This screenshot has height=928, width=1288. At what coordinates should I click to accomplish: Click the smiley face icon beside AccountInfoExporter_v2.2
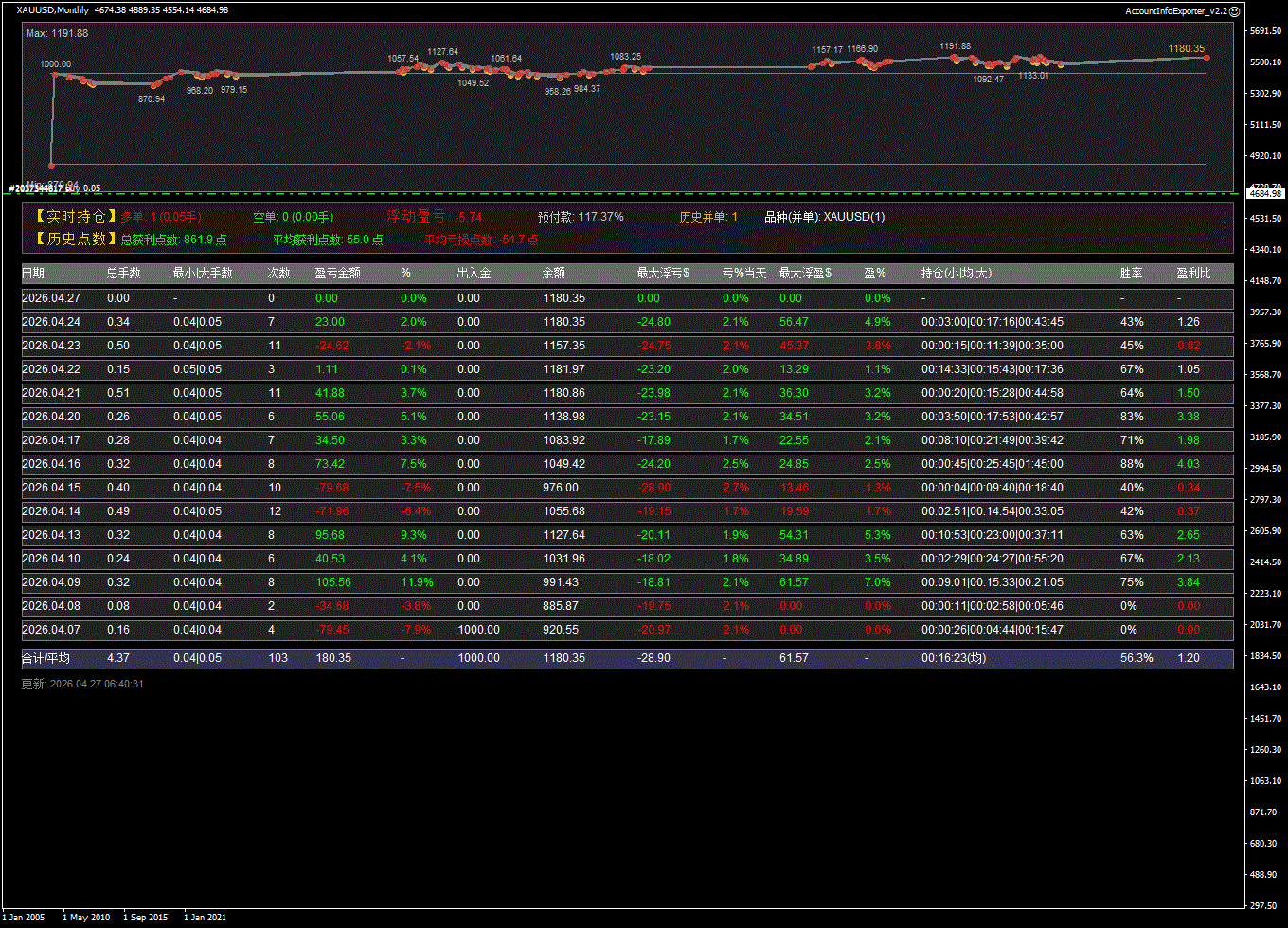[x=1234, y=10]
